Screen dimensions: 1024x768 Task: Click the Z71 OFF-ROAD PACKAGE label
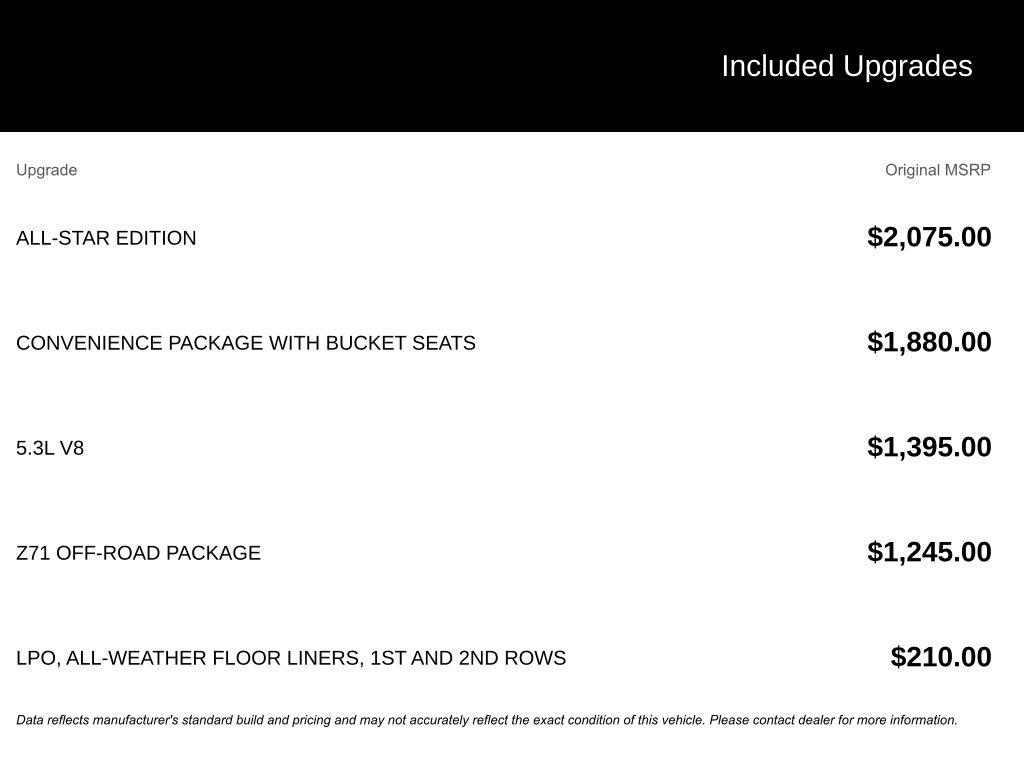pyautogui.click(x=138, y=553)
